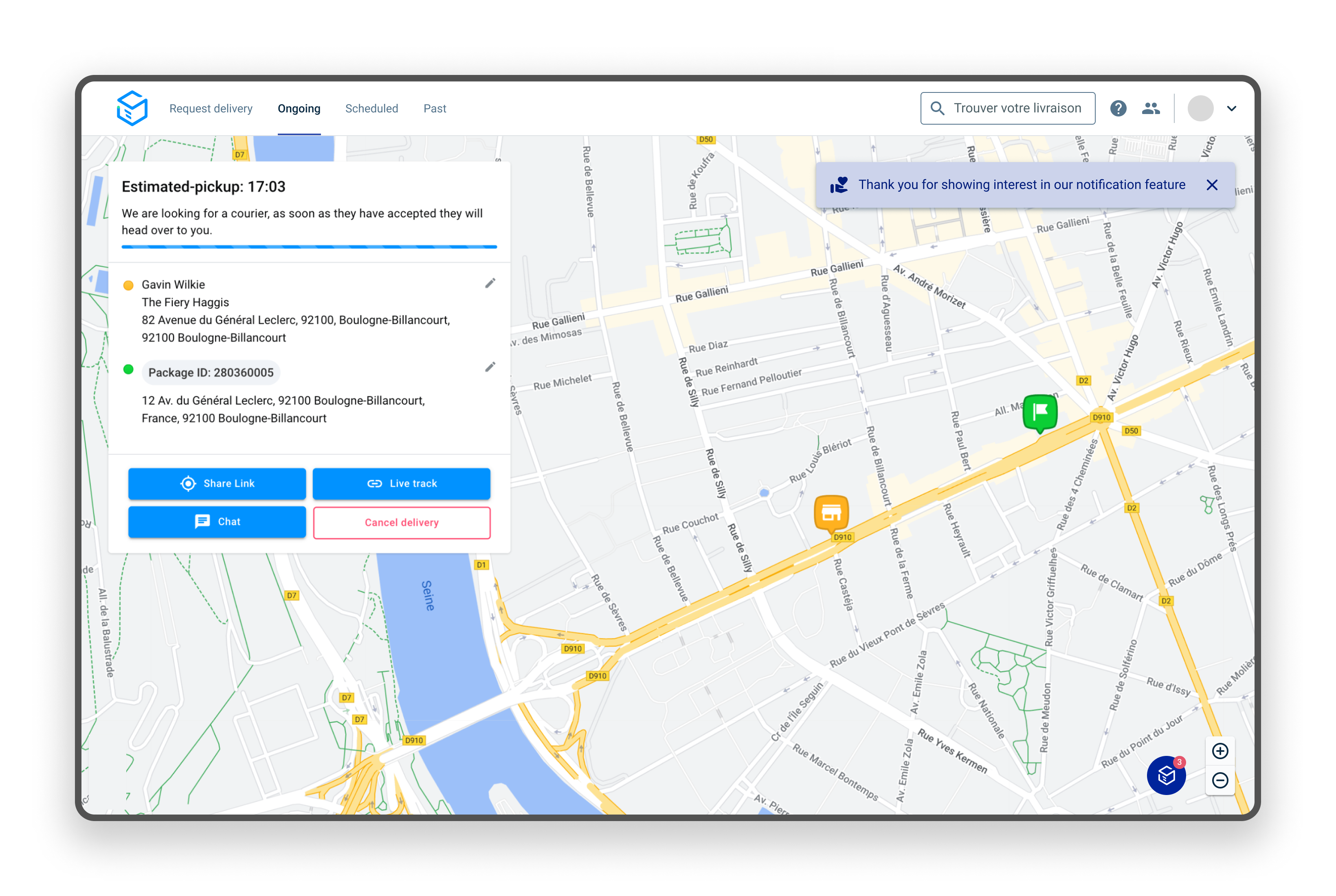The height and width of the screenshot is (896, 1336).
Task: Focus the Trouver votre livraison search field
Action: (x=1017, y=108)
